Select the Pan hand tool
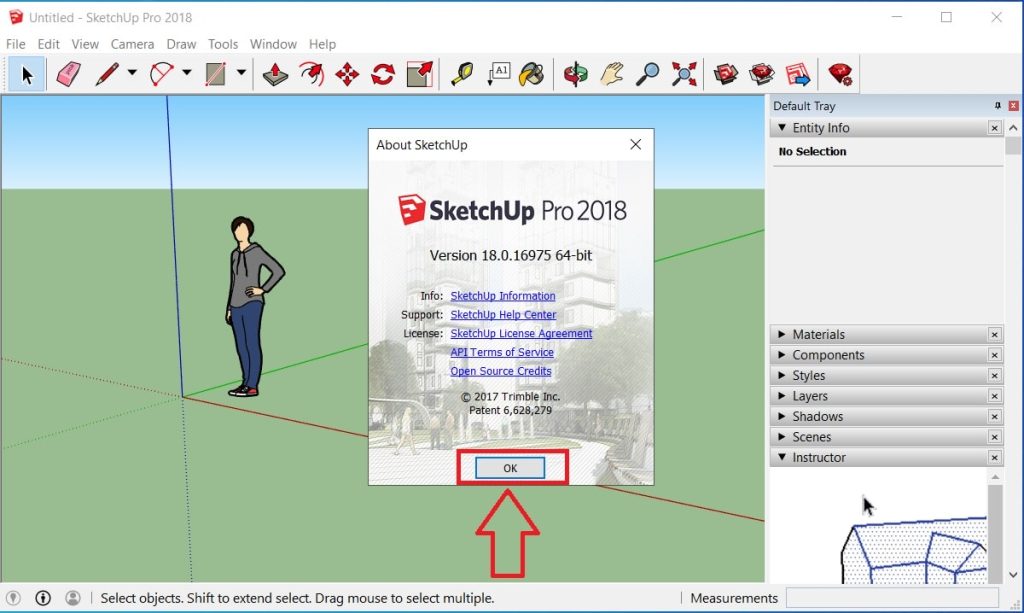The image size is (1024, 613). click(612, 74)
